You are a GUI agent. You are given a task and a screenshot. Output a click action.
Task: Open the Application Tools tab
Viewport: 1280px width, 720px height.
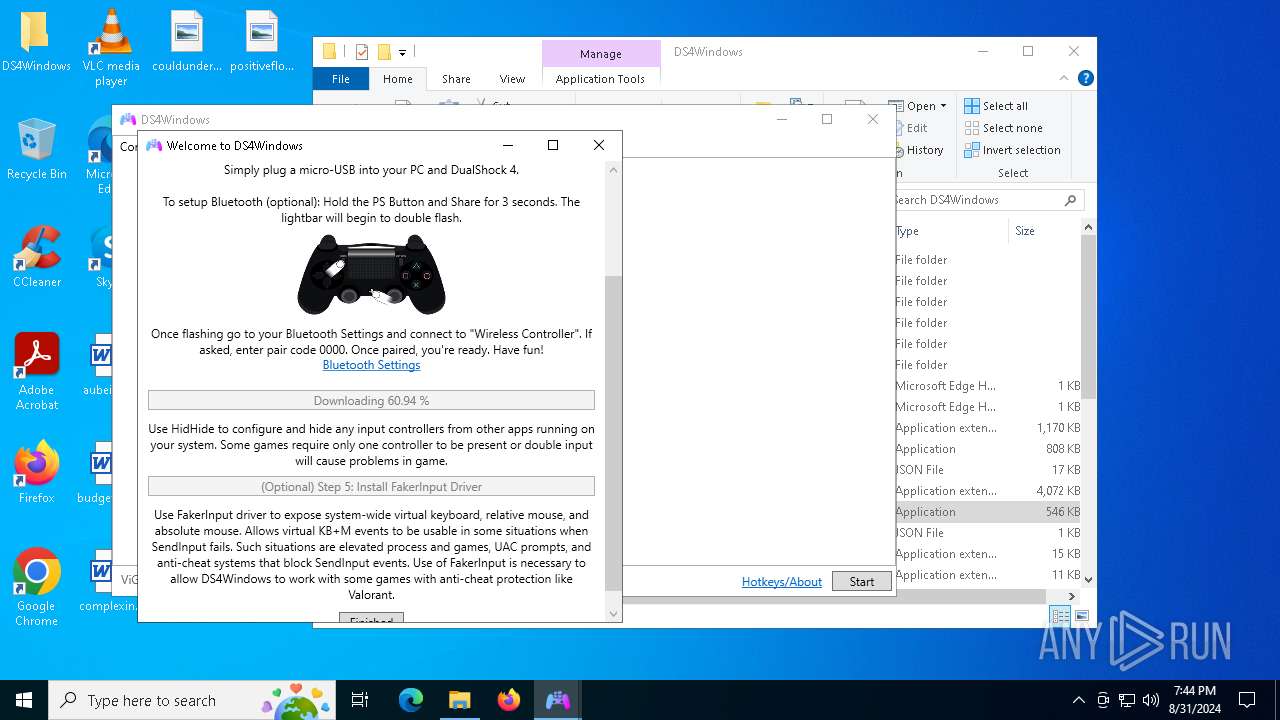tap(600, 79)
